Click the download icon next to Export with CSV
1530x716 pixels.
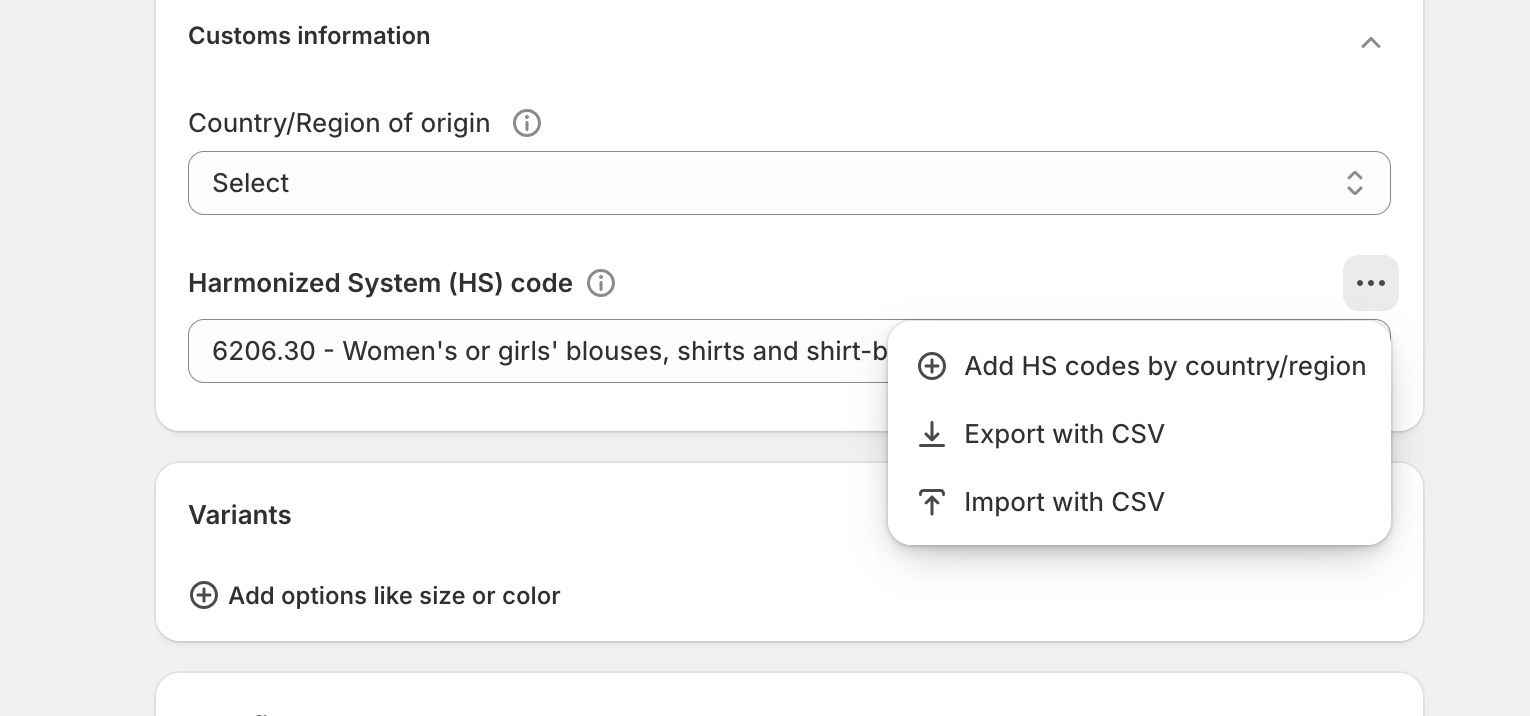(932, 434)
